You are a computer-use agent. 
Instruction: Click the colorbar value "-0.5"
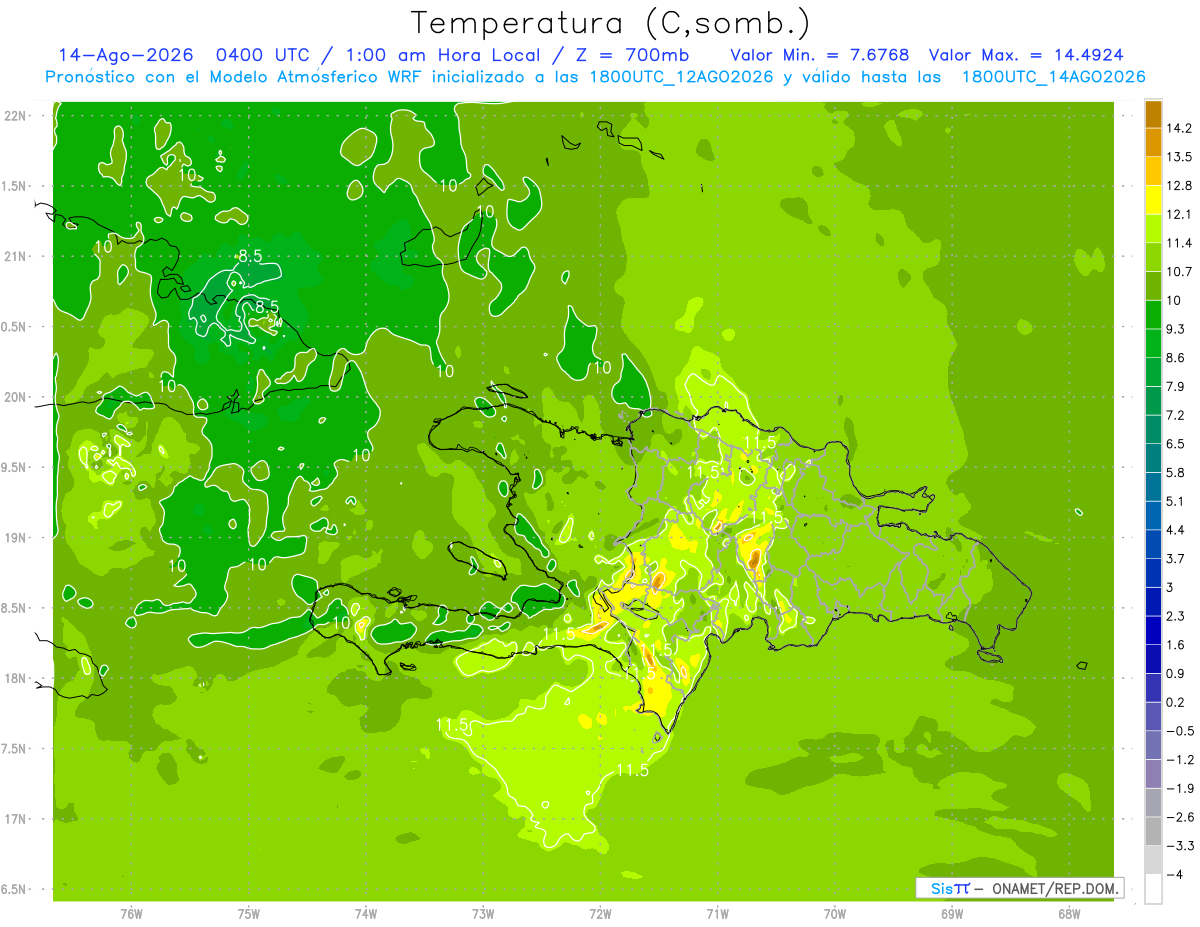pos(1180,731)
